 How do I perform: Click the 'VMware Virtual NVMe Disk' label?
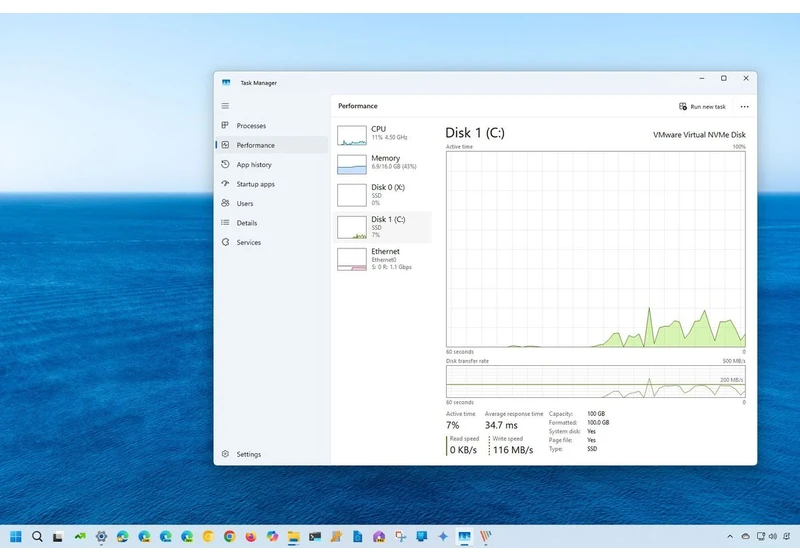pos(699,135)
